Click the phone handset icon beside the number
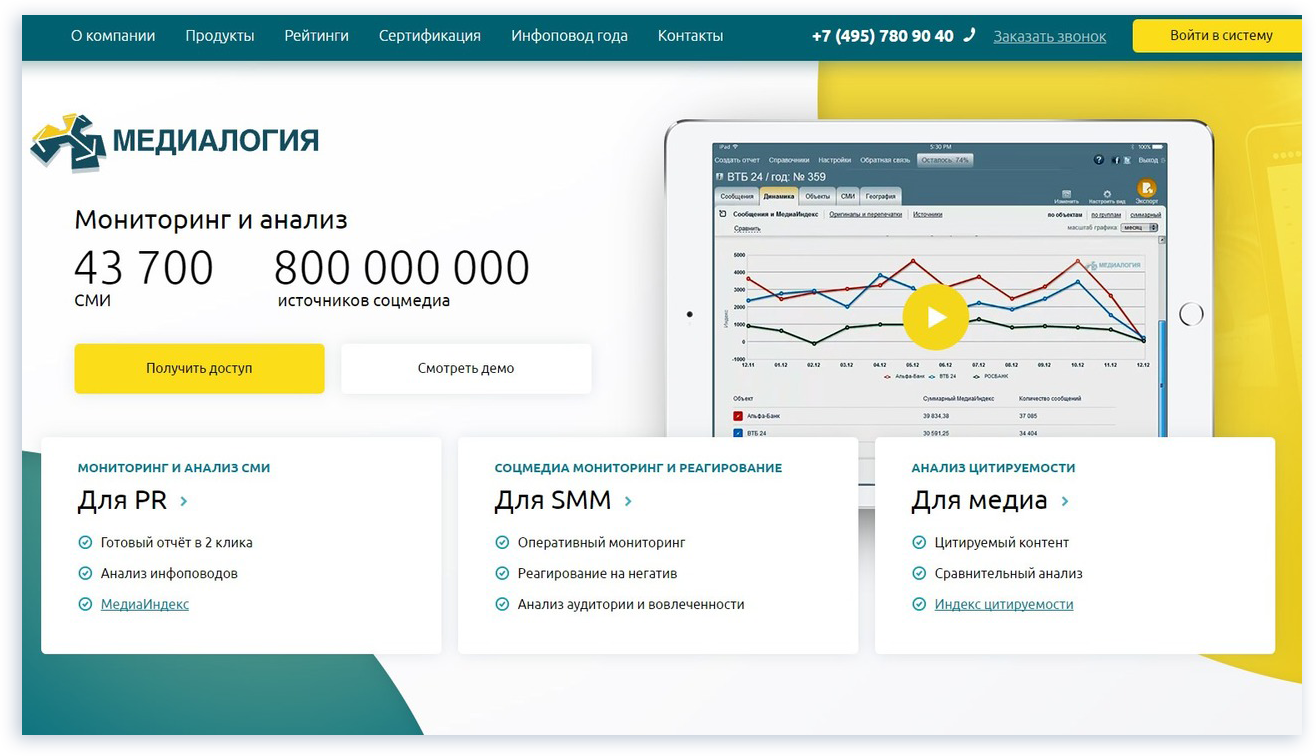 pos(969,35)
